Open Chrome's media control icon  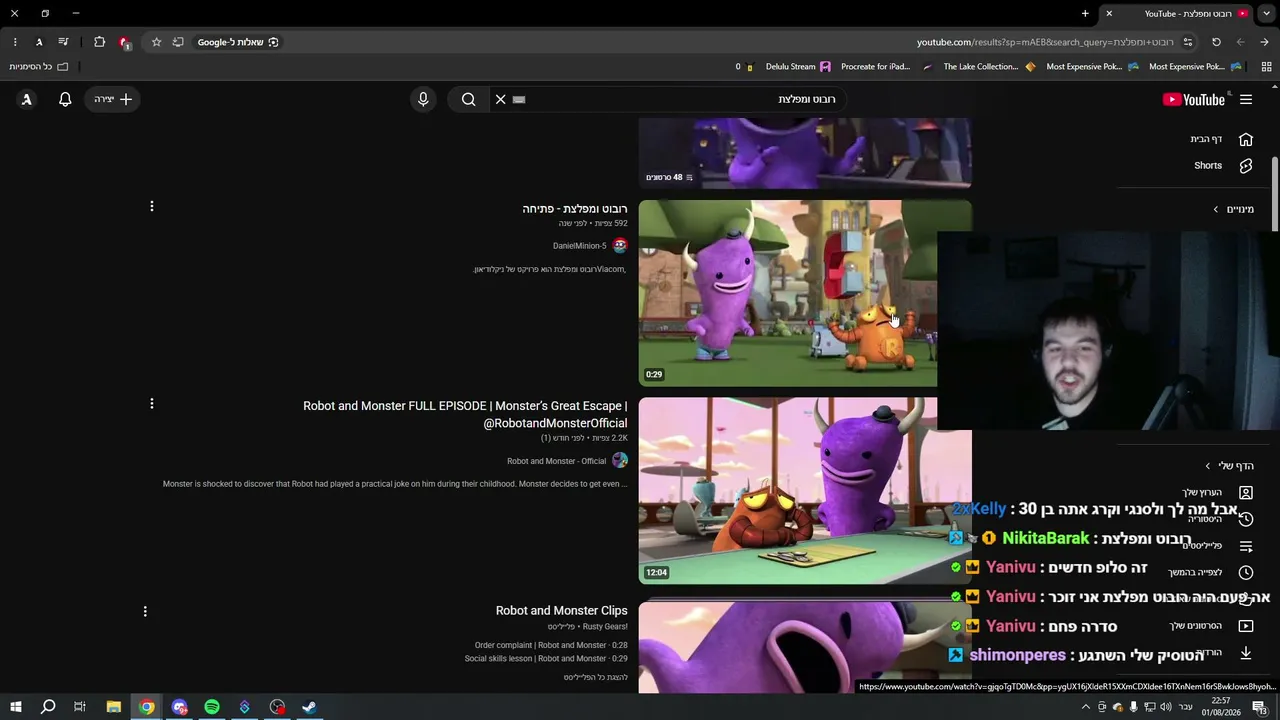(x=63, y=42)
